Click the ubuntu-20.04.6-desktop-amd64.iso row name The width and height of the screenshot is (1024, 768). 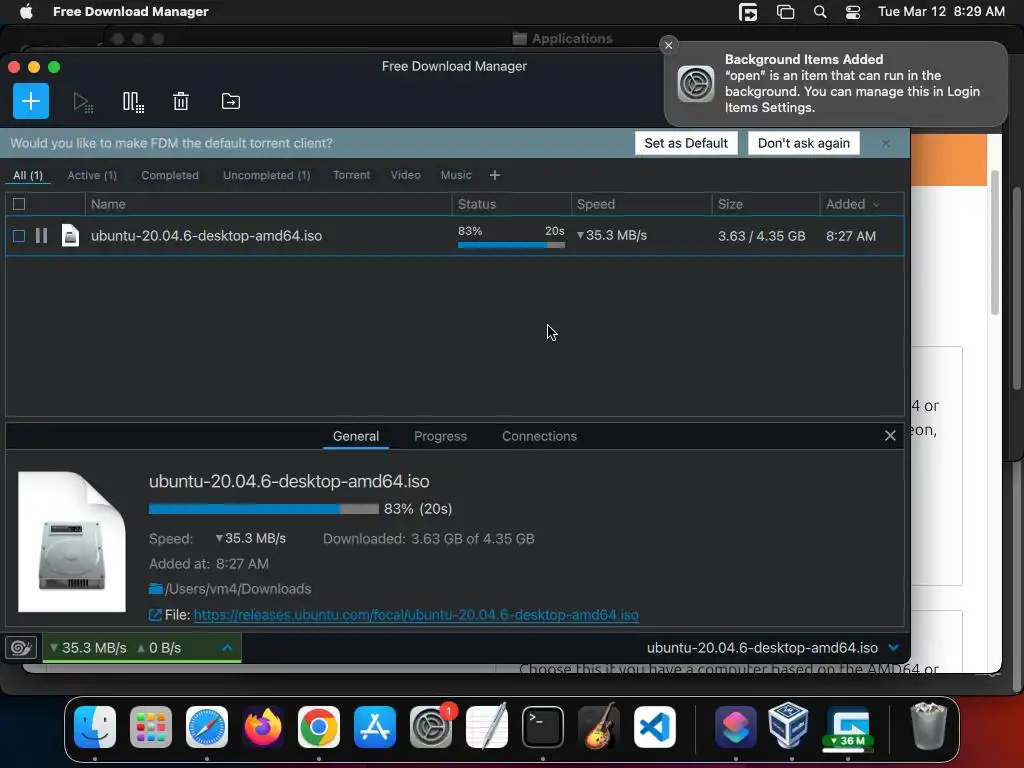pos(206,236)
